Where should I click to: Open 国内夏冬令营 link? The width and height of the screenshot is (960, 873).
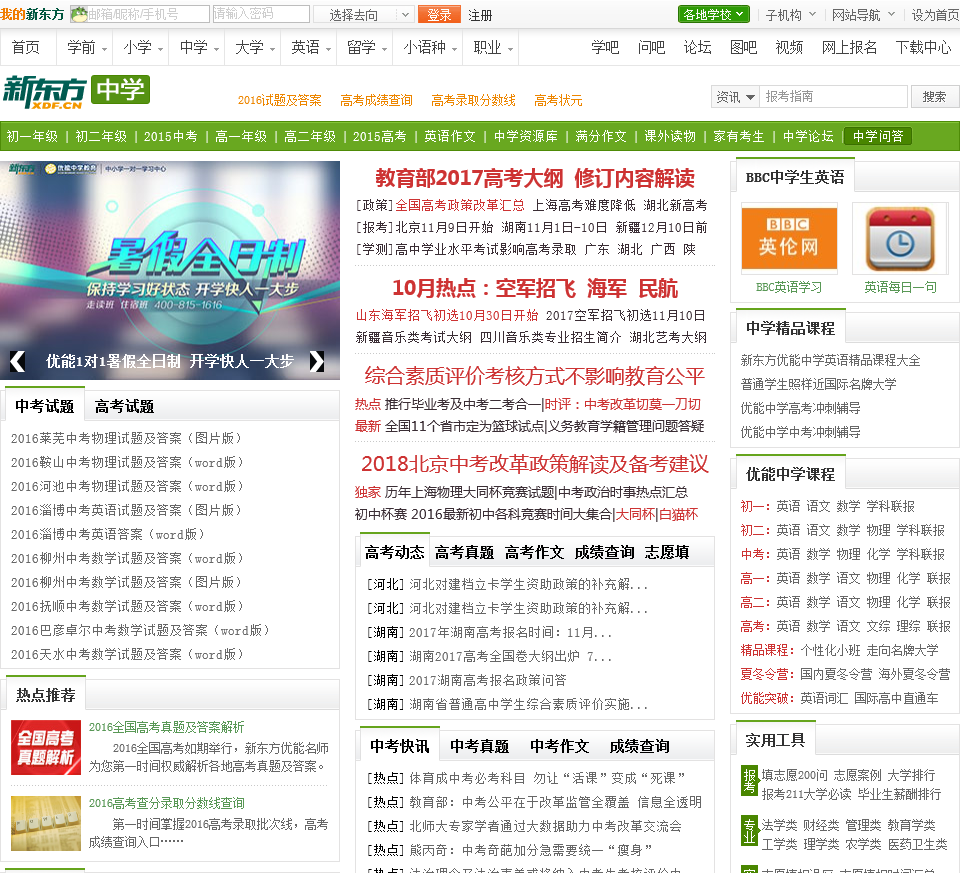836,675
